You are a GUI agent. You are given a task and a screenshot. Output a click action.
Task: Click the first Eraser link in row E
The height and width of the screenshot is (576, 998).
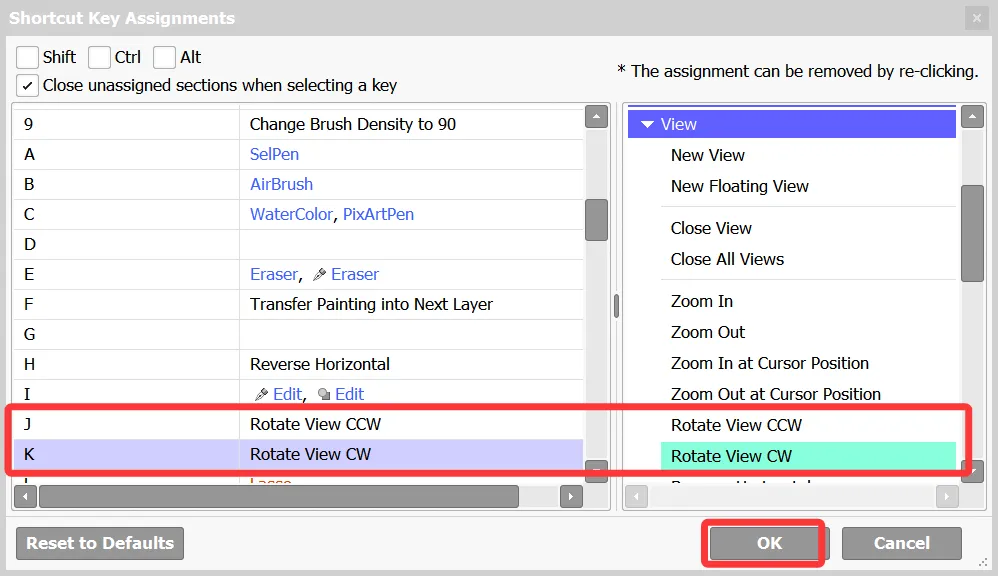[x=274, y=274]
